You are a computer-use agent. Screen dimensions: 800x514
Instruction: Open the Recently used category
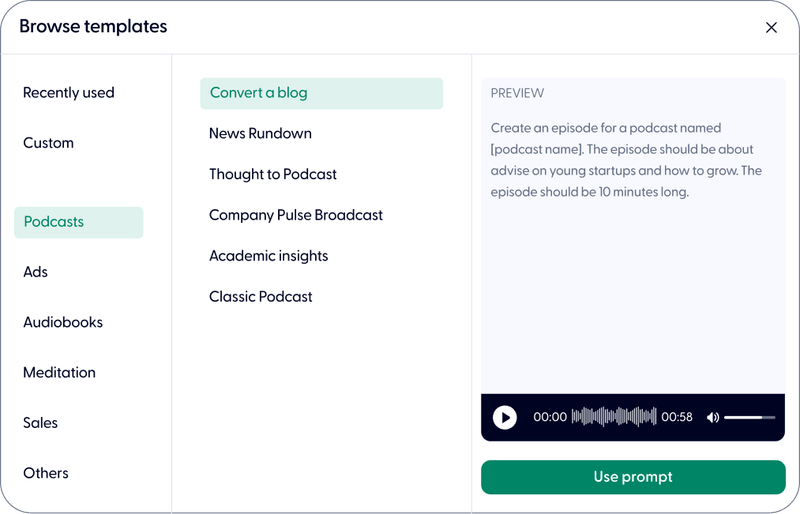(69, 93)
